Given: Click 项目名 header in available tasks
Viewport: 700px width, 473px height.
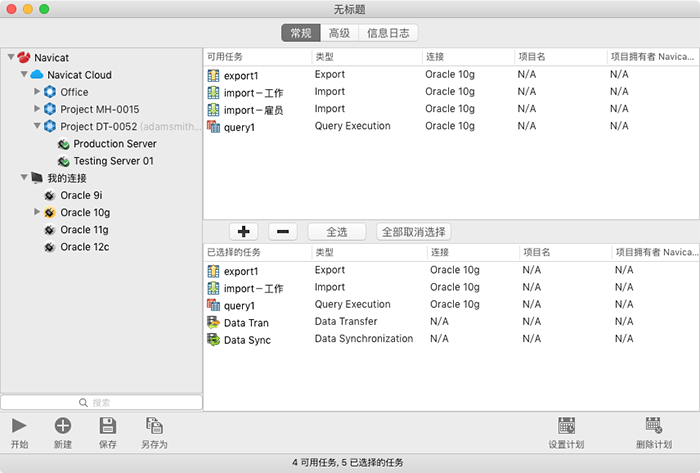Looking at the screenshot, I should [x=560, y=57].
